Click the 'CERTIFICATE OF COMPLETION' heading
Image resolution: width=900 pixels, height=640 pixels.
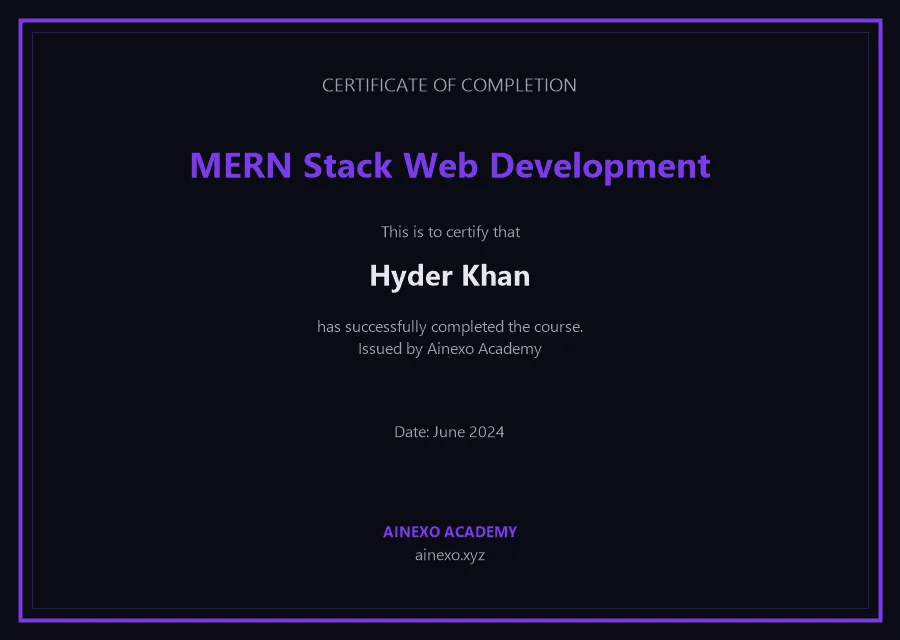(449, 85)
